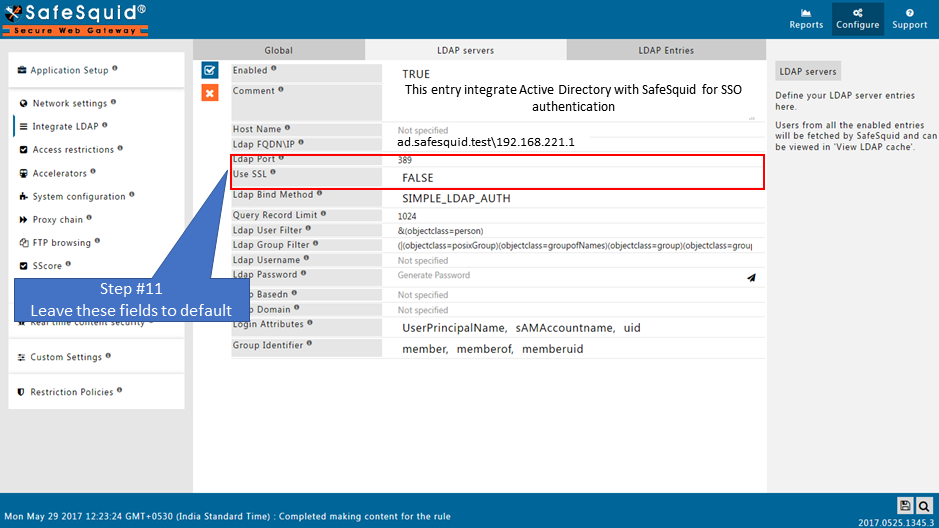The width and height of the screenshot is (939, 528).
Task: Open the Ldap Bind Method SIMPLE_LDAP_AUTH selector
Action: click(456, 198)
